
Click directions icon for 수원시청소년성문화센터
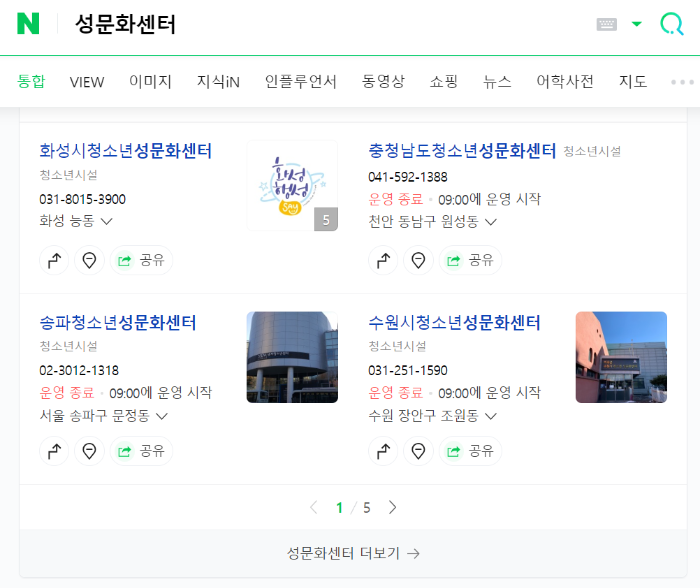point(383,451)
